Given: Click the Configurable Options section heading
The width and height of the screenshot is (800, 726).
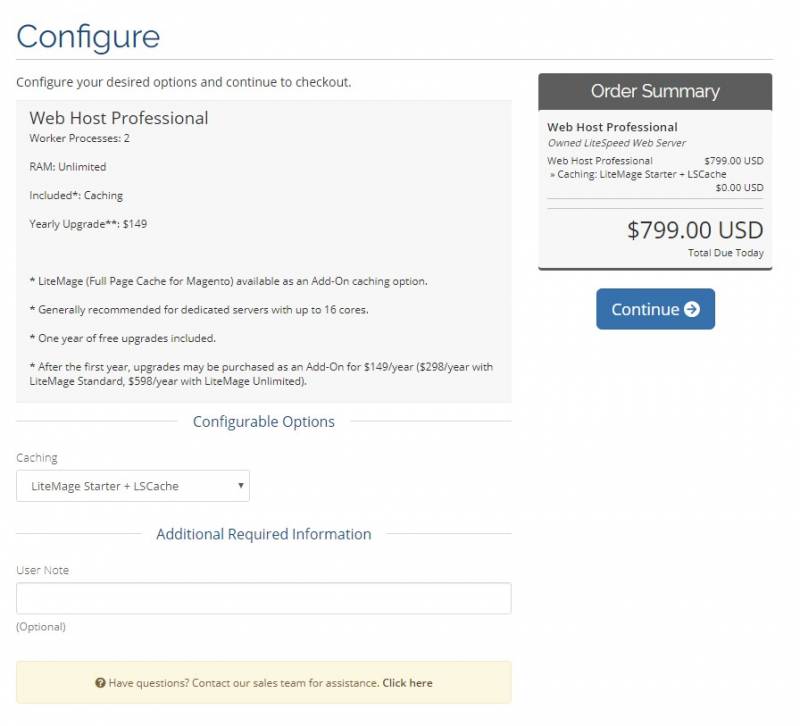Looking at the screenshot, I should pyautogui.click(x=264, y=421).
